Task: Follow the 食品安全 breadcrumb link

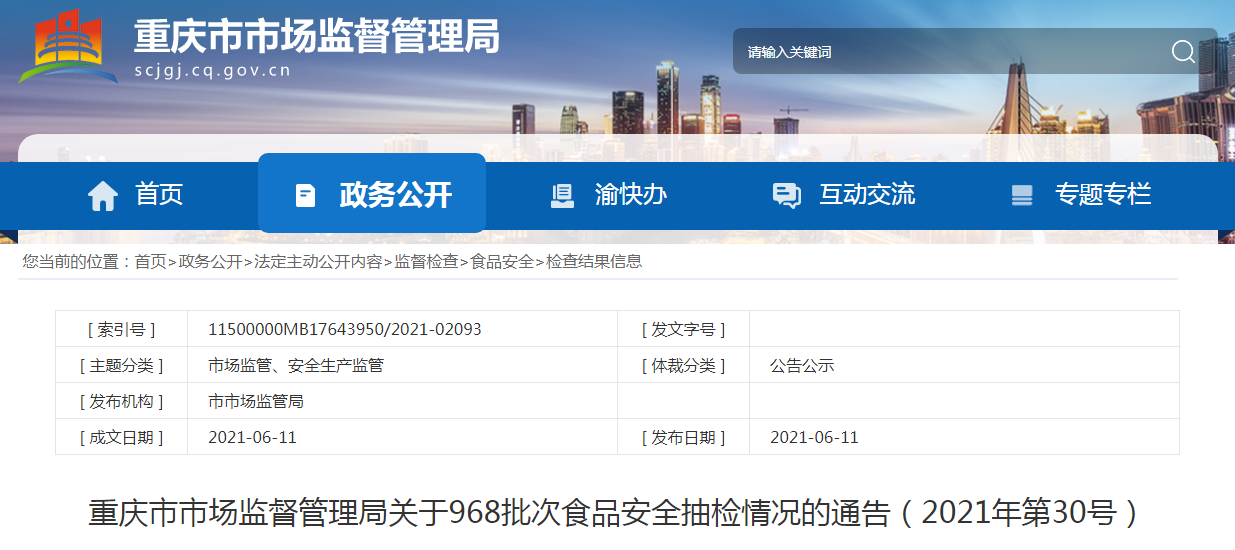Action: 502,262
